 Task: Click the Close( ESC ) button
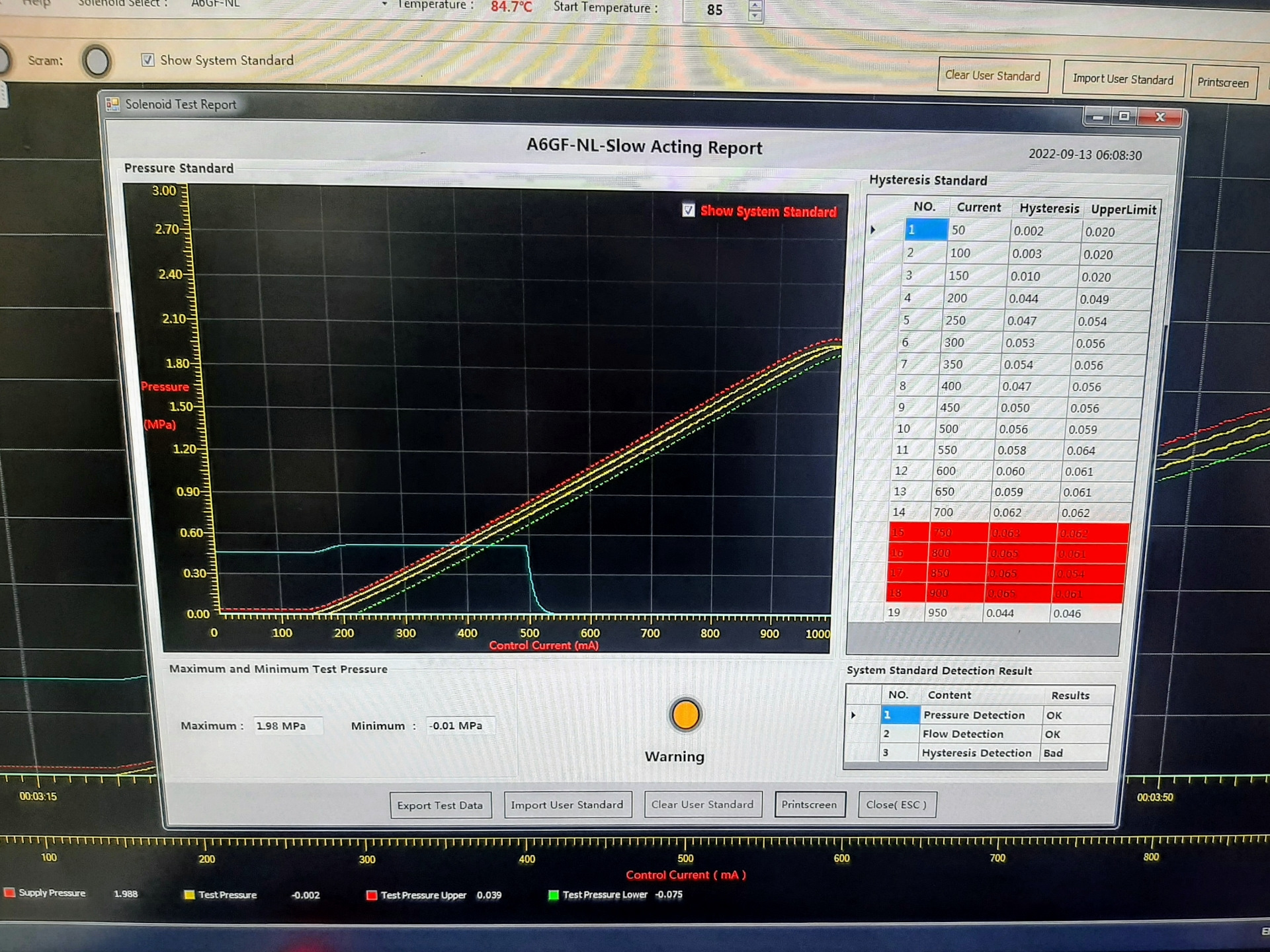[896, 805]
